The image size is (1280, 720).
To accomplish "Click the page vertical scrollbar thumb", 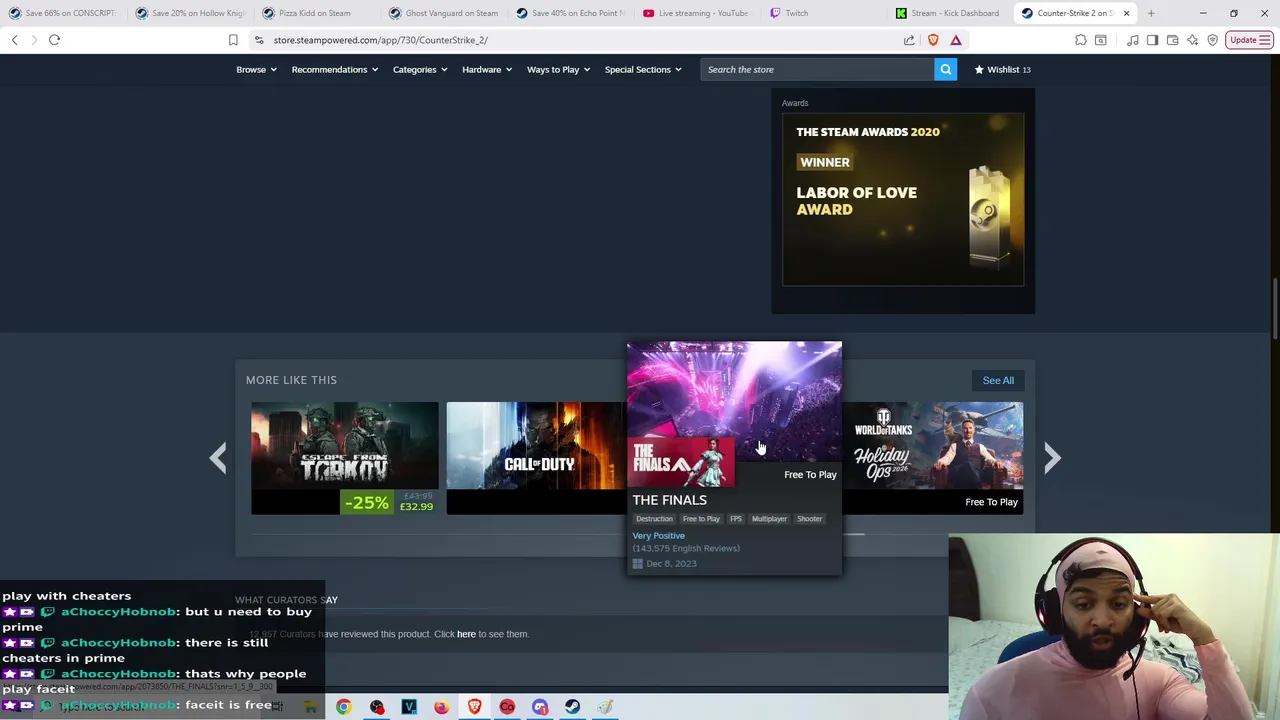I will pyautogui.click(x=1274, y=309).
